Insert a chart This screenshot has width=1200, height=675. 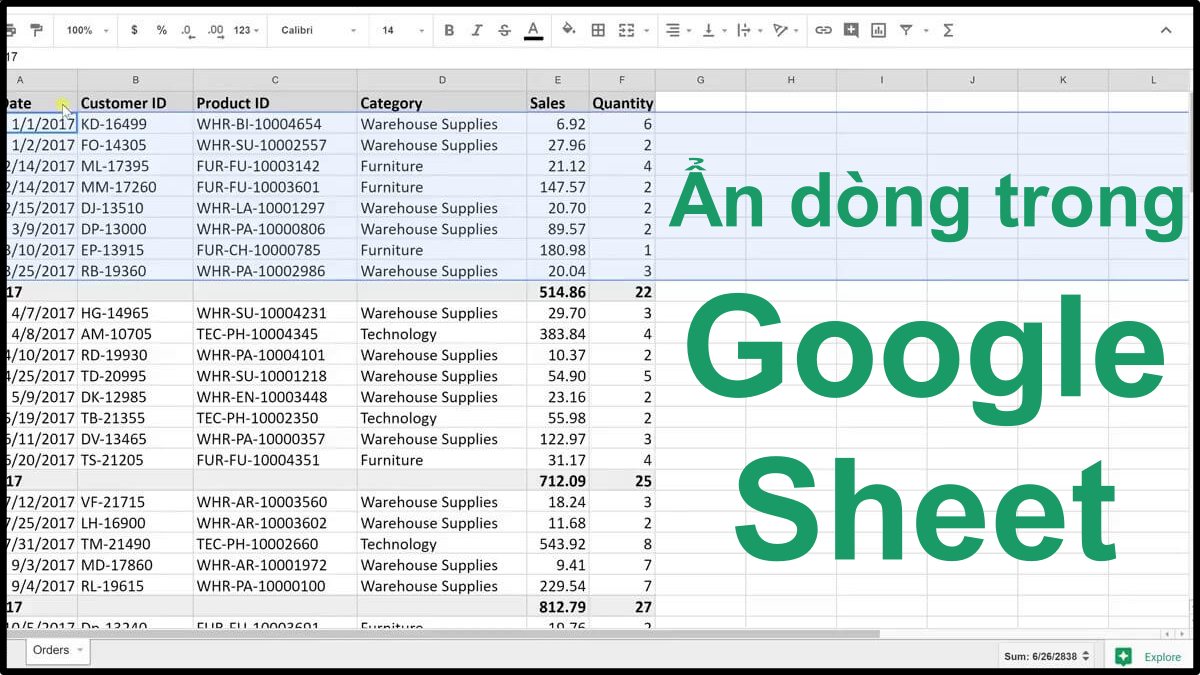tap(879, 30)
